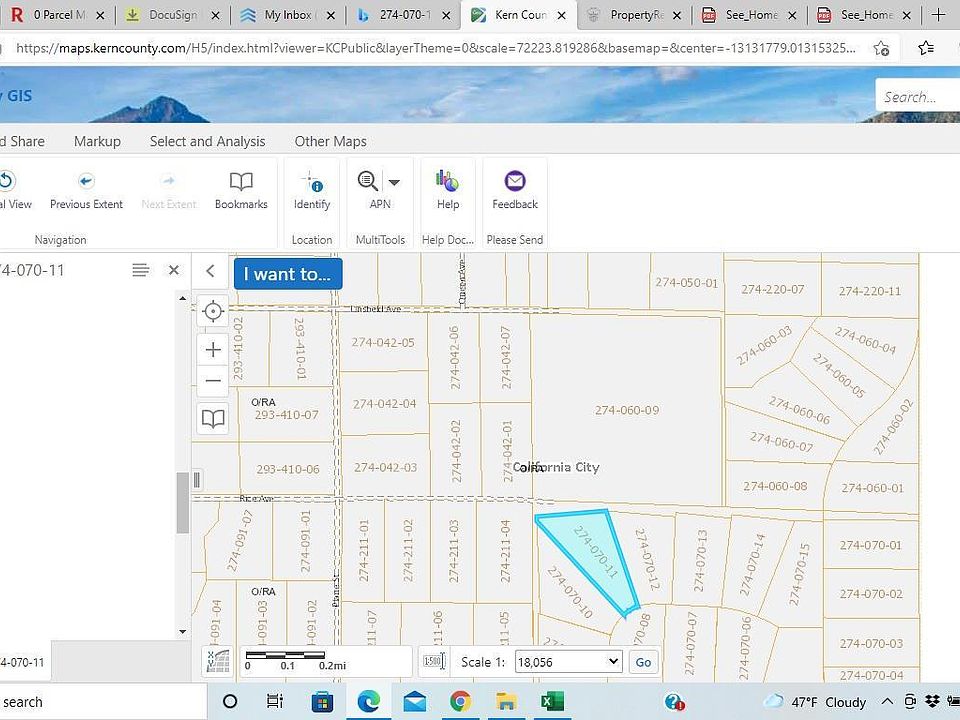This screenshot has width=960, height=720.
Task: Open Excel from the taskbar
Action: click(x=552, y=701)
